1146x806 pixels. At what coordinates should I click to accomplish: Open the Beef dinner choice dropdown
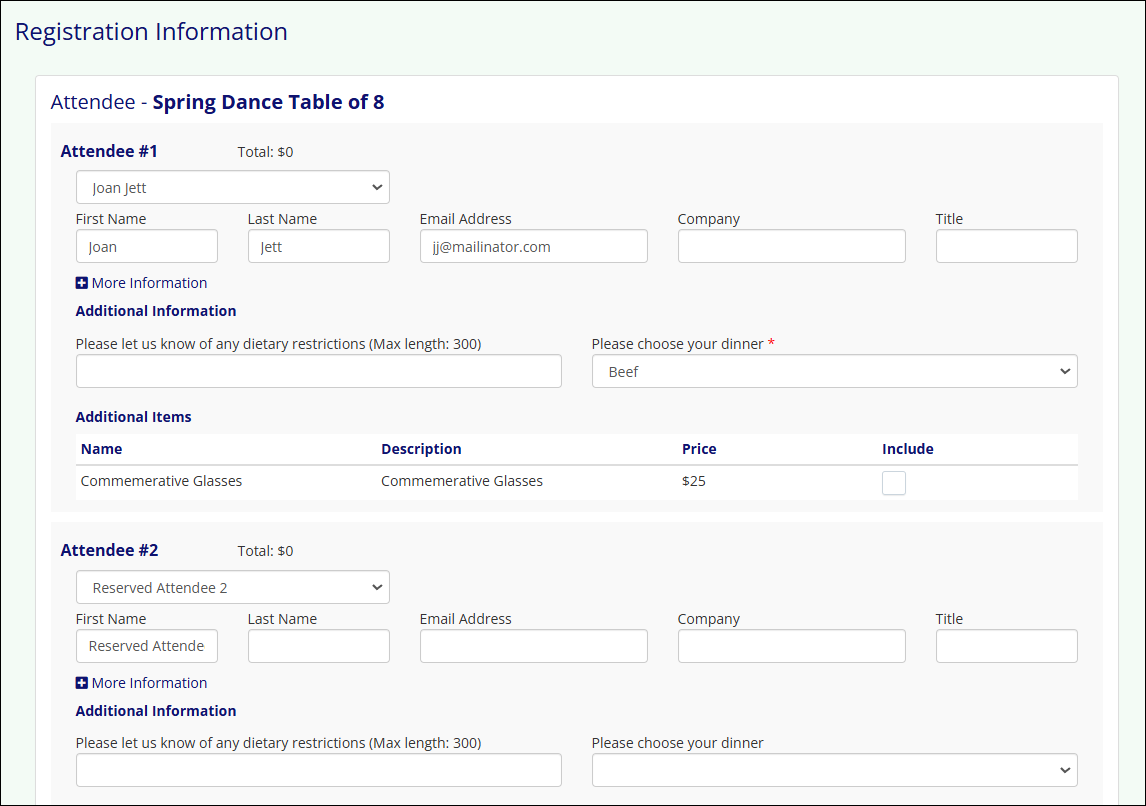click(834, 371)
